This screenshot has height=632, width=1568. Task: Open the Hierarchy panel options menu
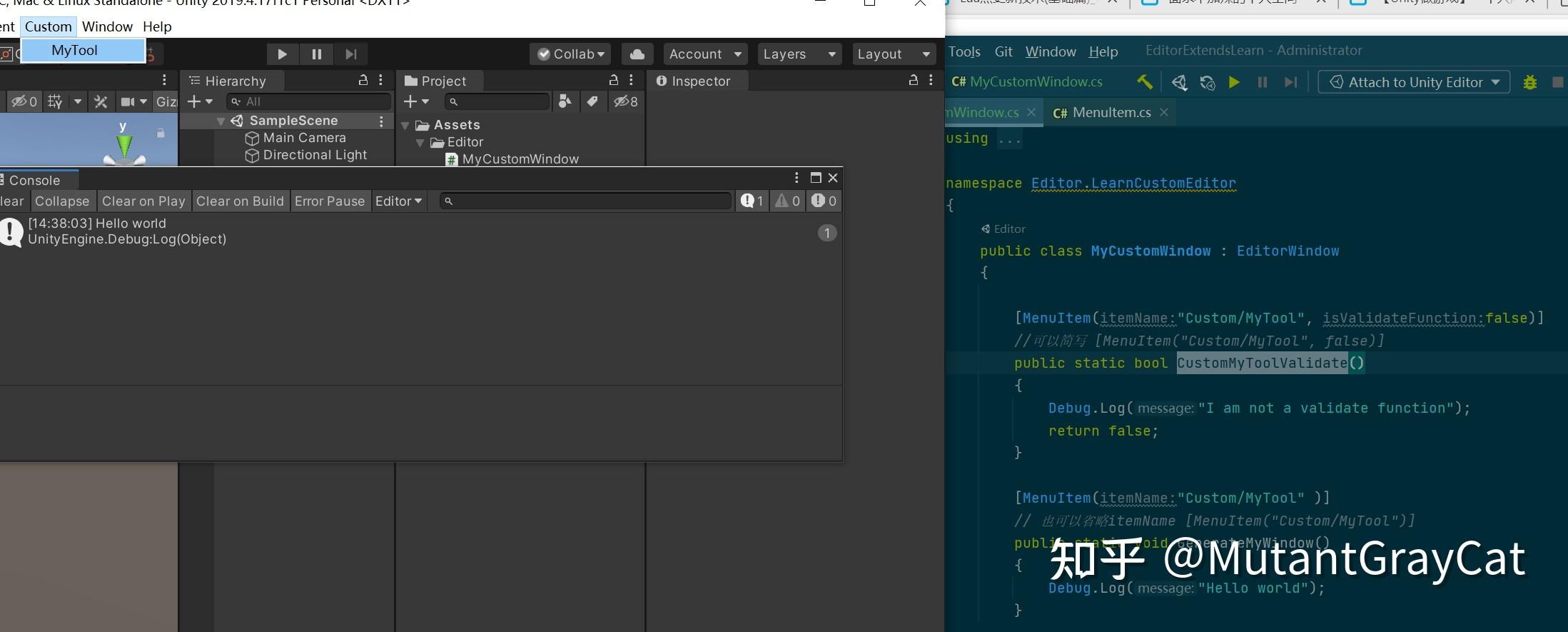click(x=380, y=80)
